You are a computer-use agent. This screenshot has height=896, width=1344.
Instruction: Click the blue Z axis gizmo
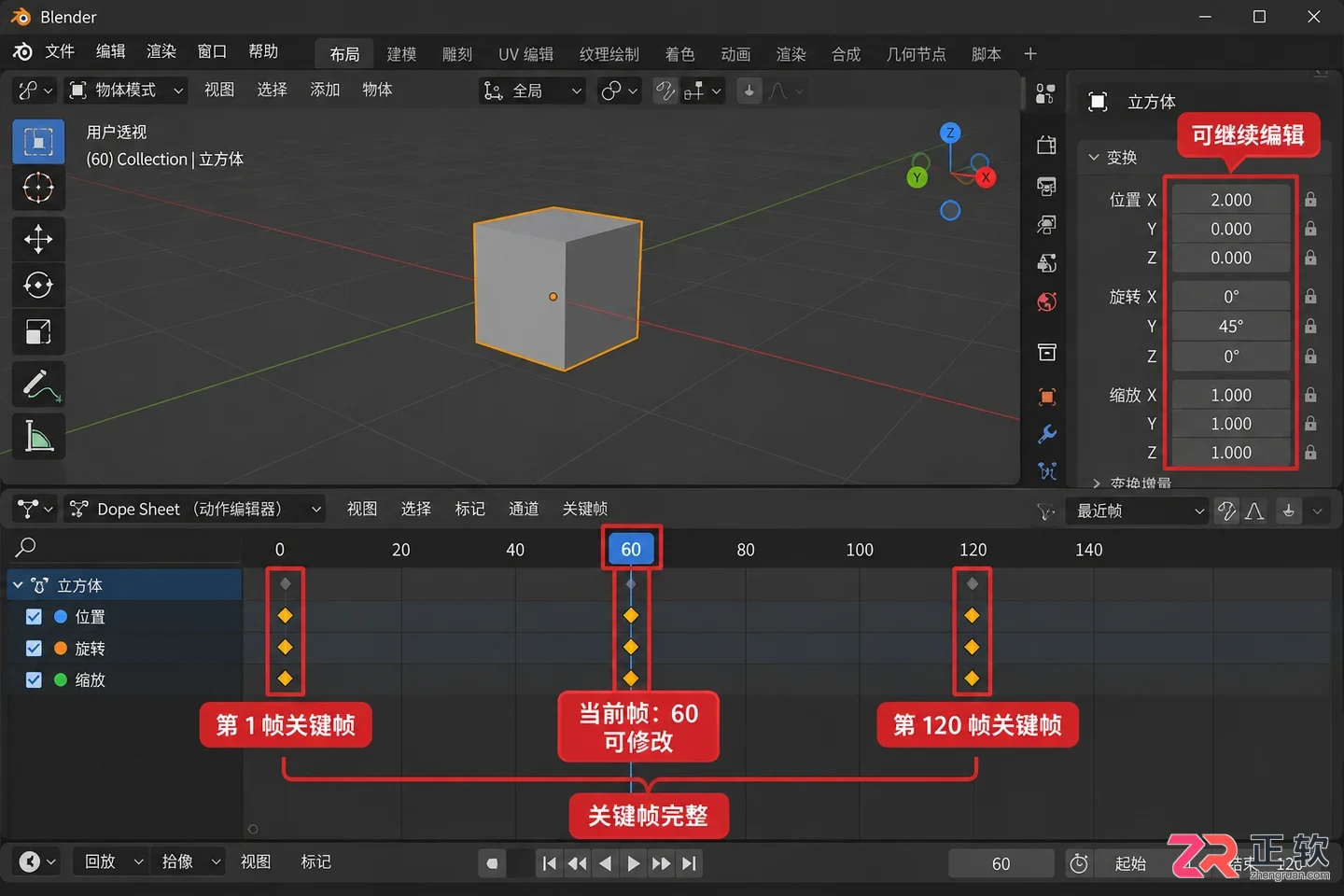(x=950, y=133)
